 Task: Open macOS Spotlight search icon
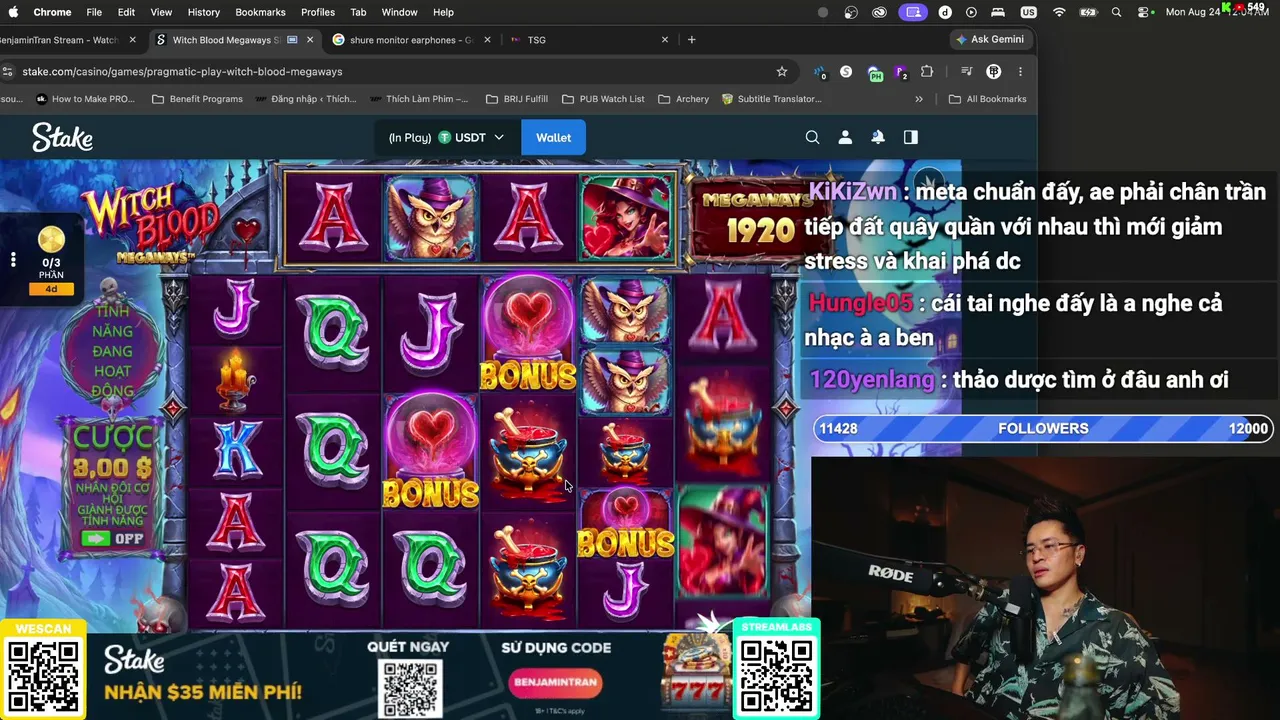coord(1116,12)
